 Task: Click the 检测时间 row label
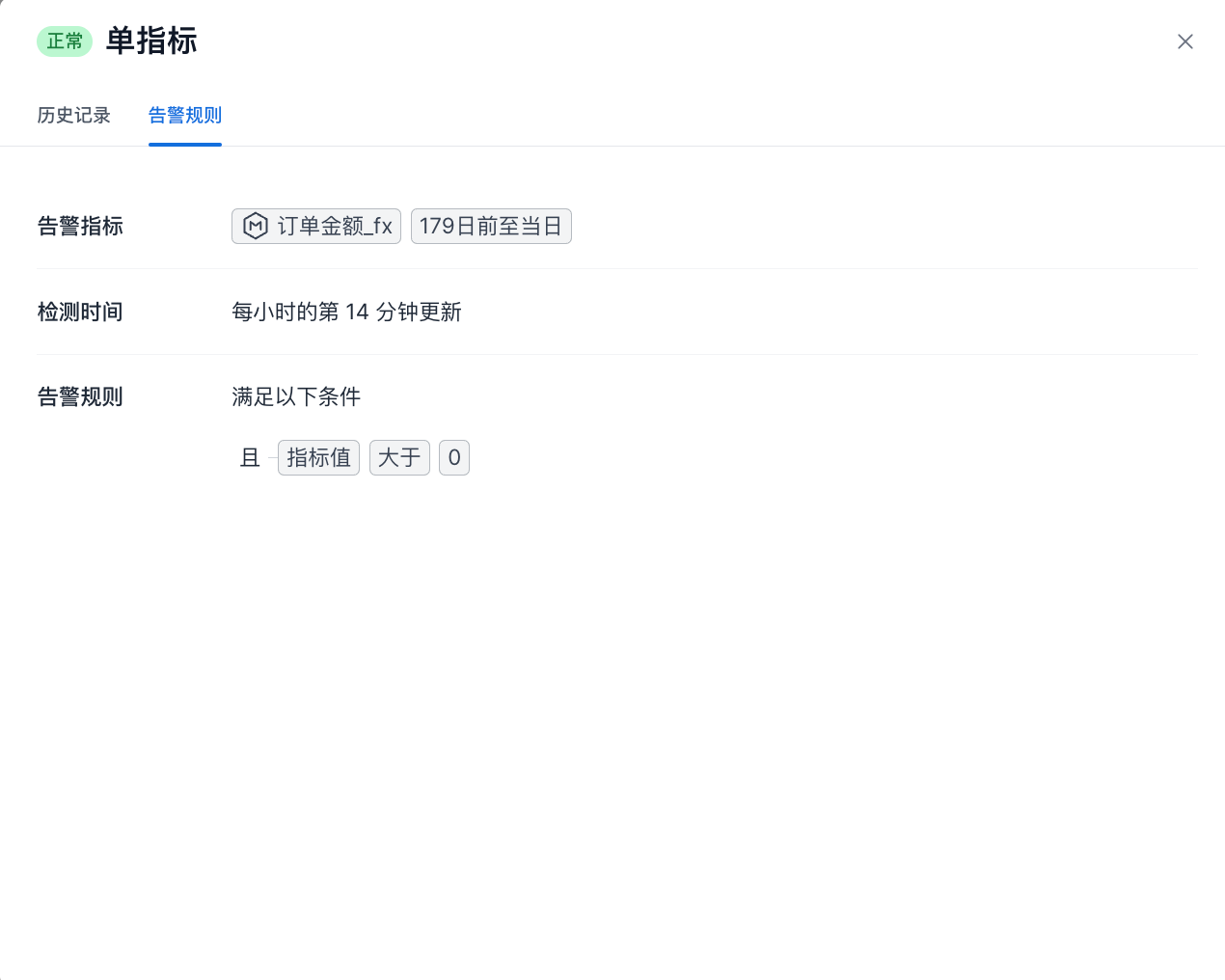pos(80,312)
